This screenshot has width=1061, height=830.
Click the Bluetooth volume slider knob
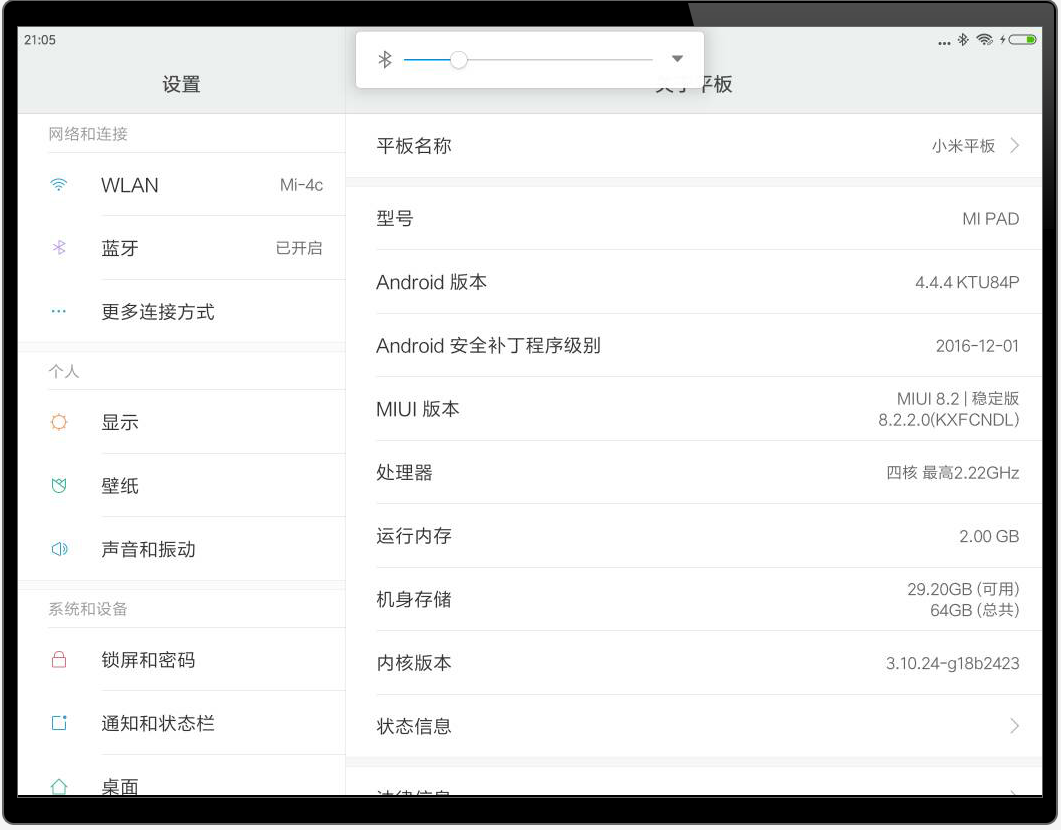click(x=459, y=60)
